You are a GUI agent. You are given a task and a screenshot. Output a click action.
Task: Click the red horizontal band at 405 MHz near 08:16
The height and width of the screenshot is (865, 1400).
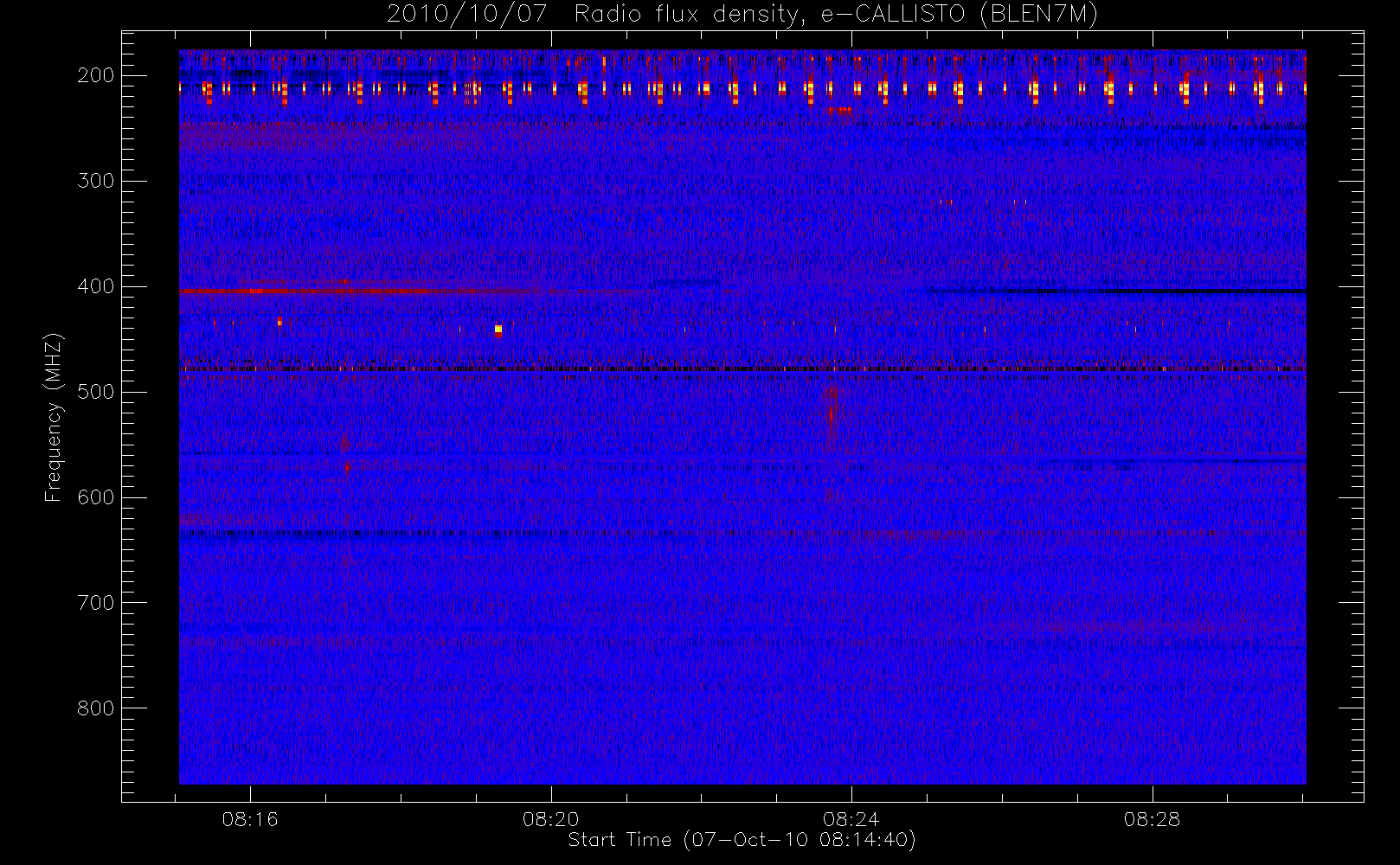point(311,292)
